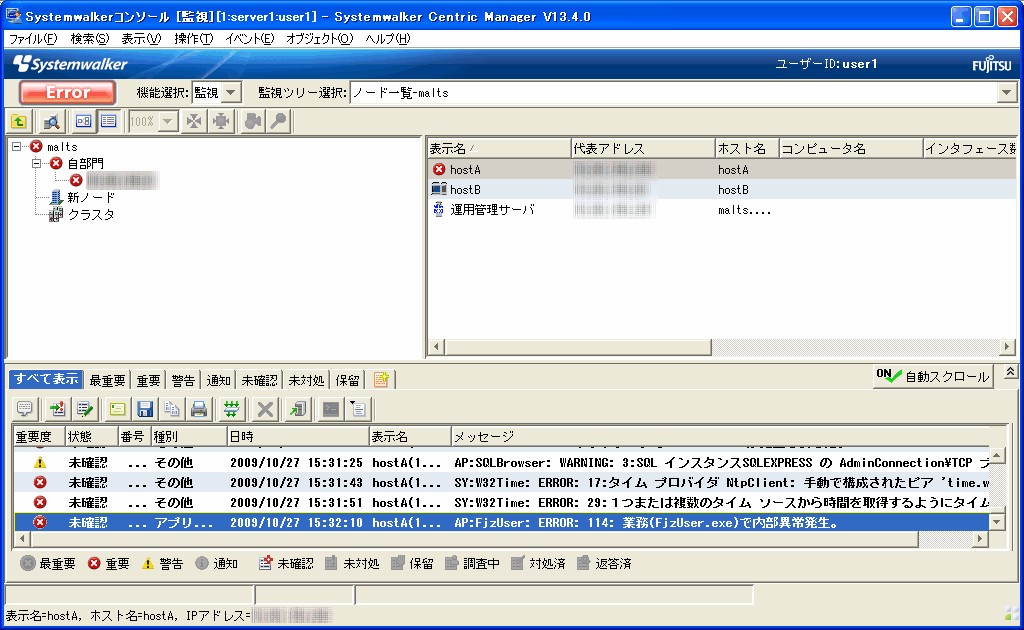
Task: Click the warning triangle of SQLBrowser event
Action: click(x=40, y=463)
